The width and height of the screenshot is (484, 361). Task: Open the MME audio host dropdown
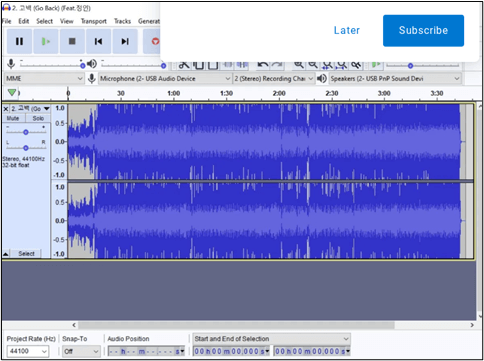44,79
